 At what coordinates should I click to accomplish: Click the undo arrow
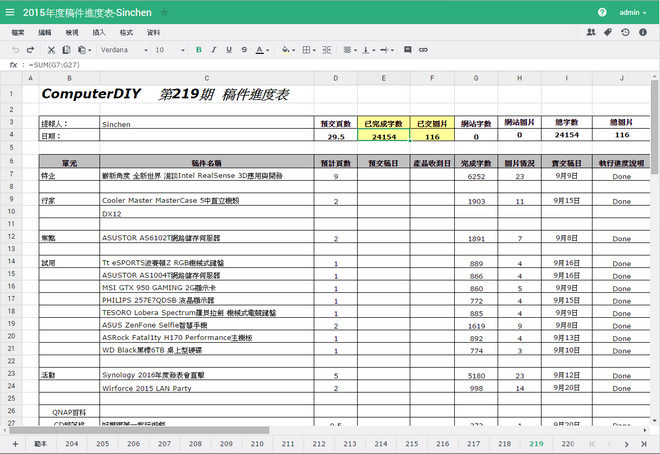coord(16,50)
